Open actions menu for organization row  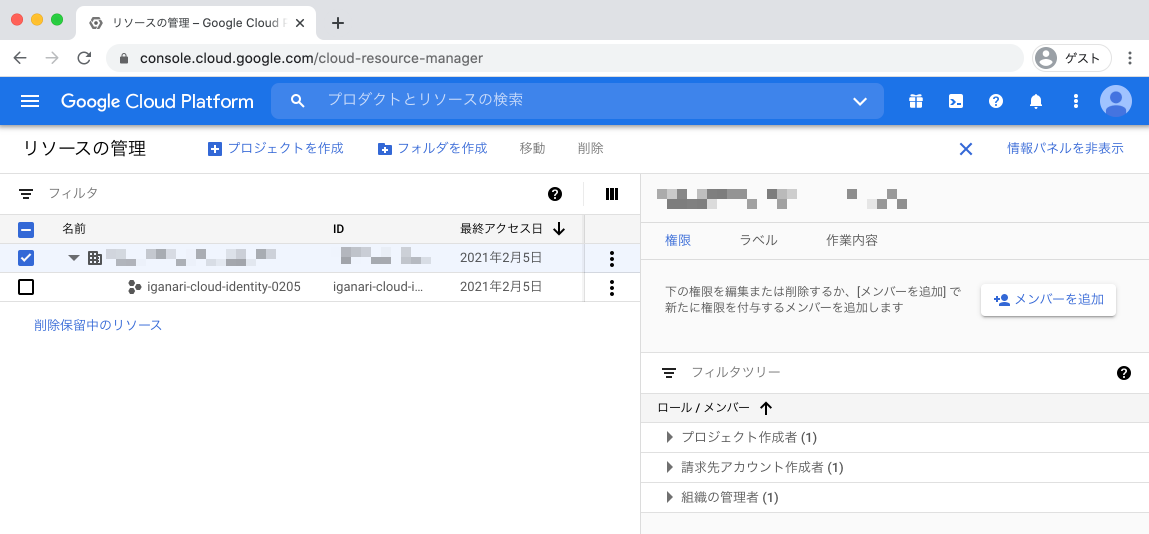tap(612, 258)
